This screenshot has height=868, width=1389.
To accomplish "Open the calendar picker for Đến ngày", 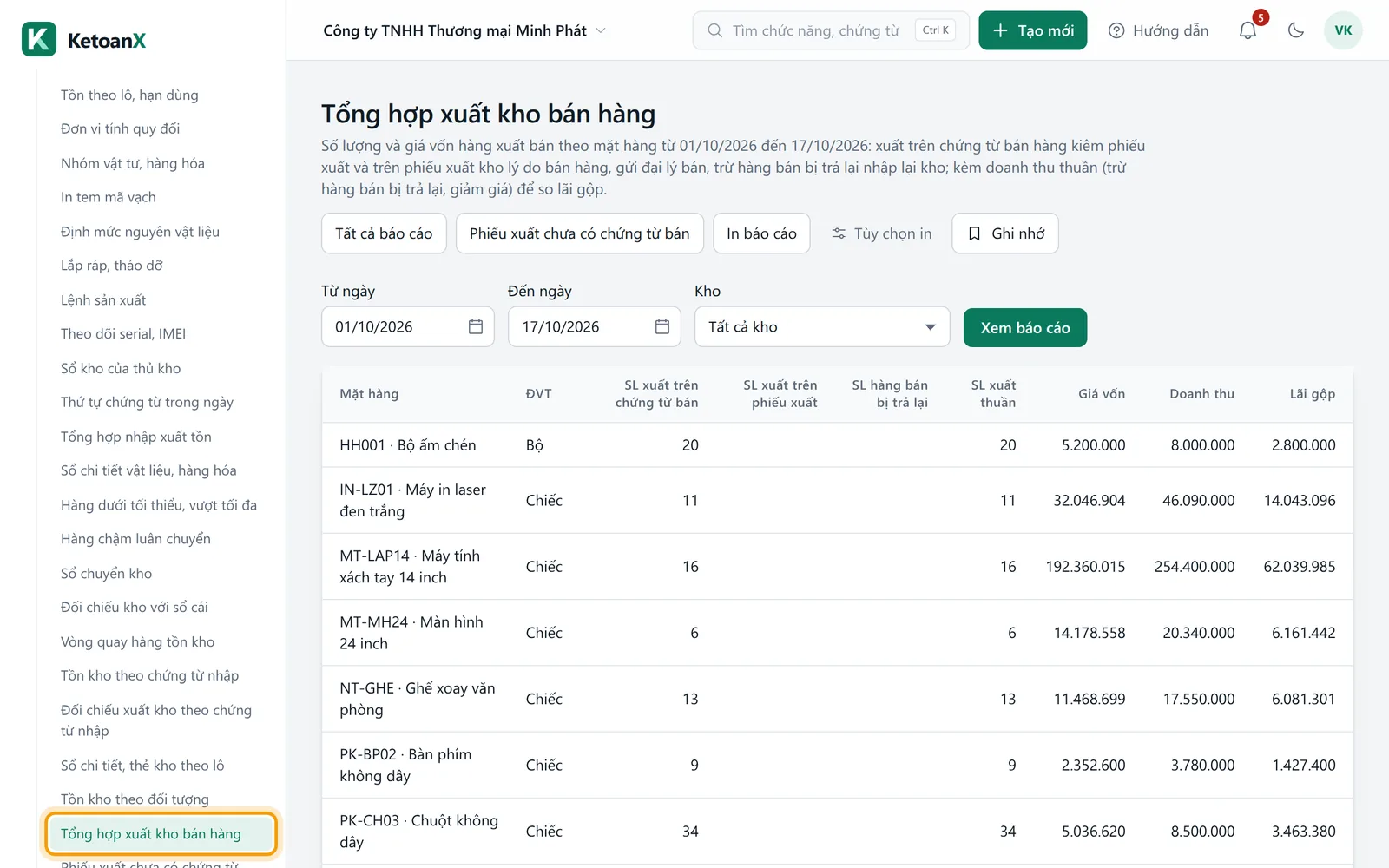I will pyautogui.click(x=662, y=326).
